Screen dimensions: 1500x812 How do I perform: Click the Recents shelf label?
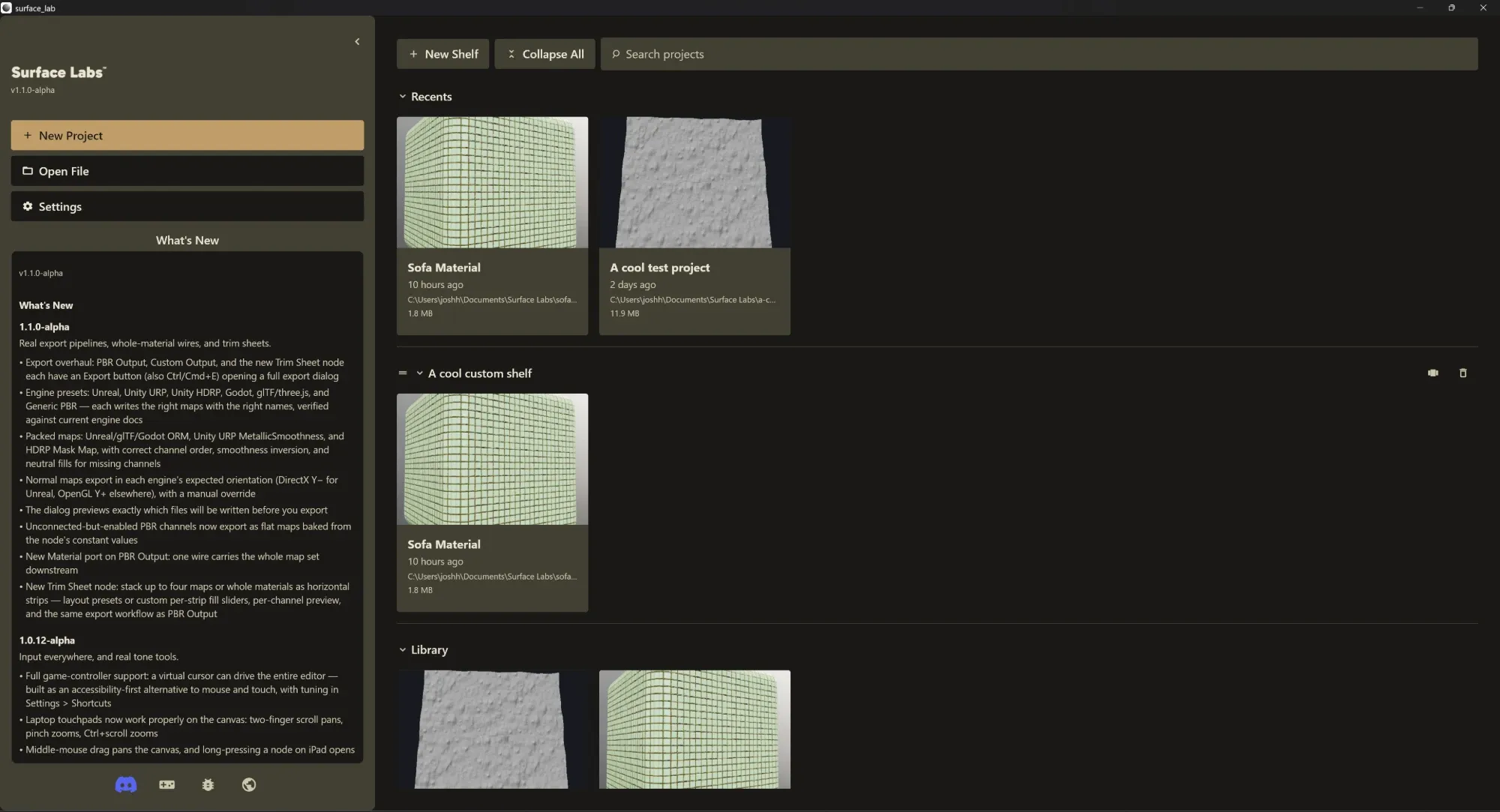tap(431, 97)
